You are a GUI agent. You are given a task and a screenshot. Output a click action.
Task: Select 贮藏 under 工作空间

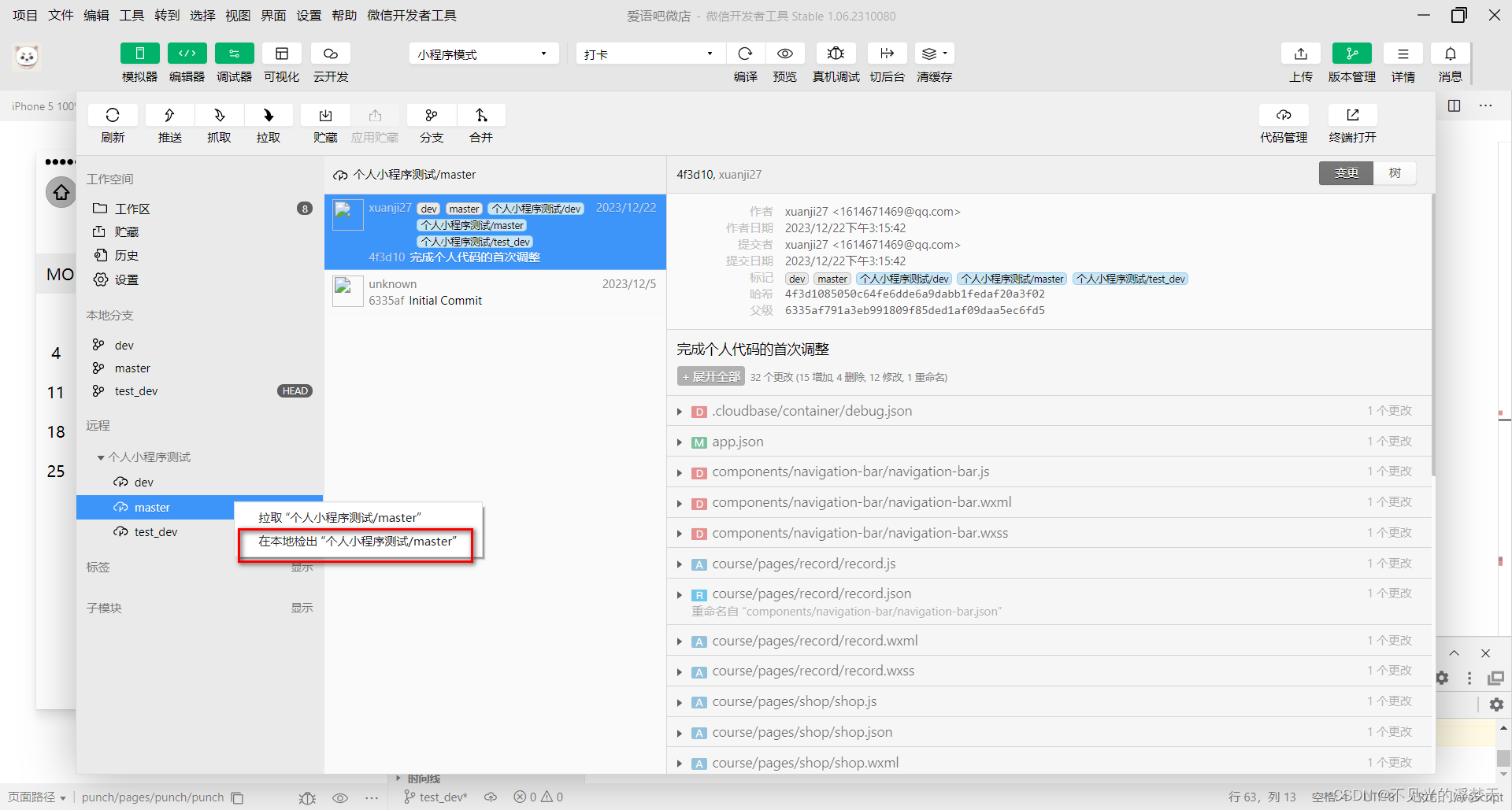pyautogui.click(x=200, y=232)
